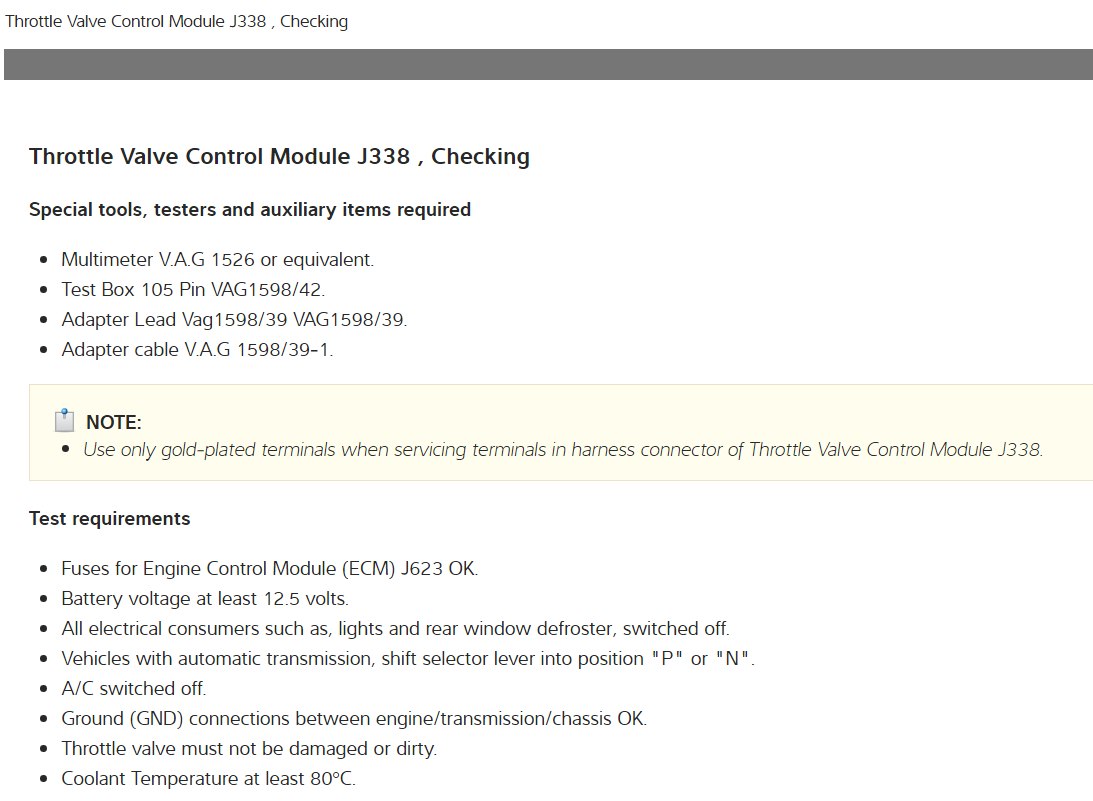Click the Adapter Lead Vag1598/39 item
This screenshot has width=1093, height=801.
(234, 320)
